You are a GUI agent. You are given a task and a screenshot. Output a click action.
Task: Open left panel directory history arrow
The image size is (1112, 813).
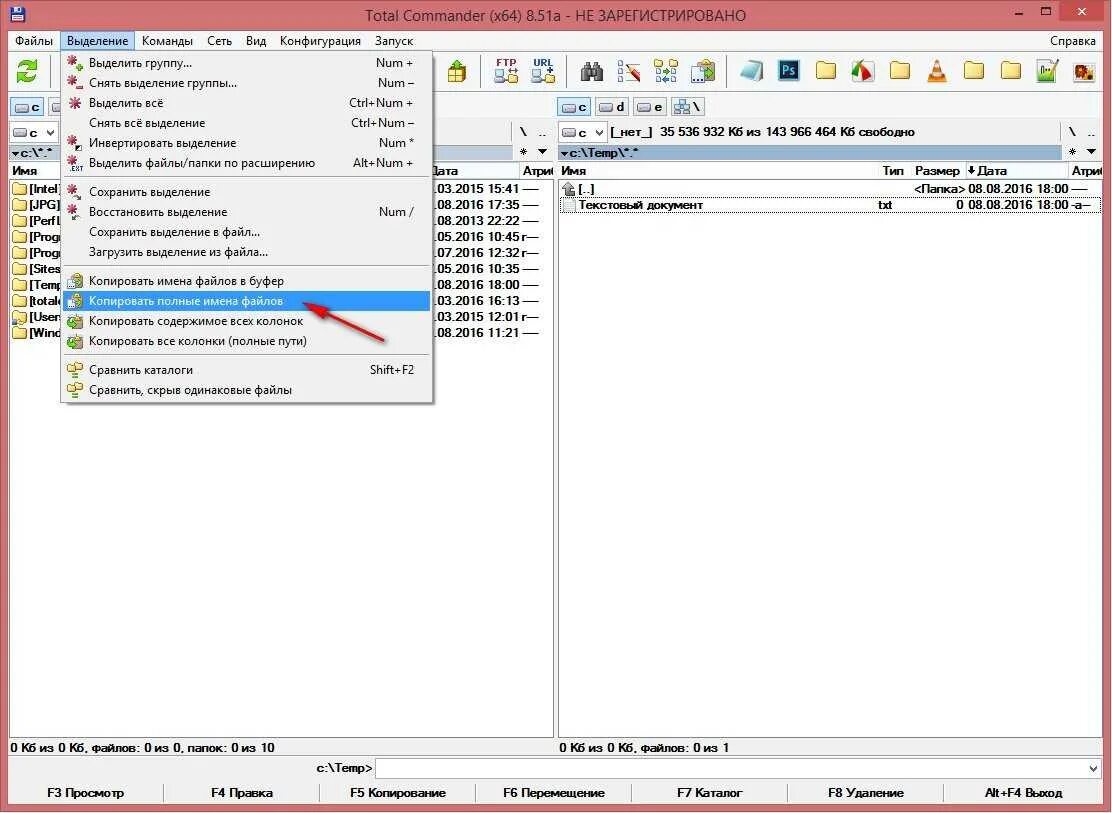click(543, 152)
